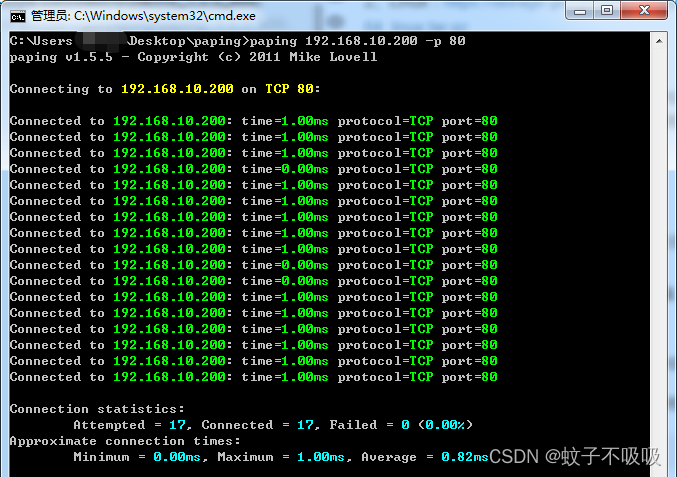Image resolution: width=677 pixels, height=477 pixels.
Task: Click the 'Attempted = 17' value
Action: (x=130, y=425)
